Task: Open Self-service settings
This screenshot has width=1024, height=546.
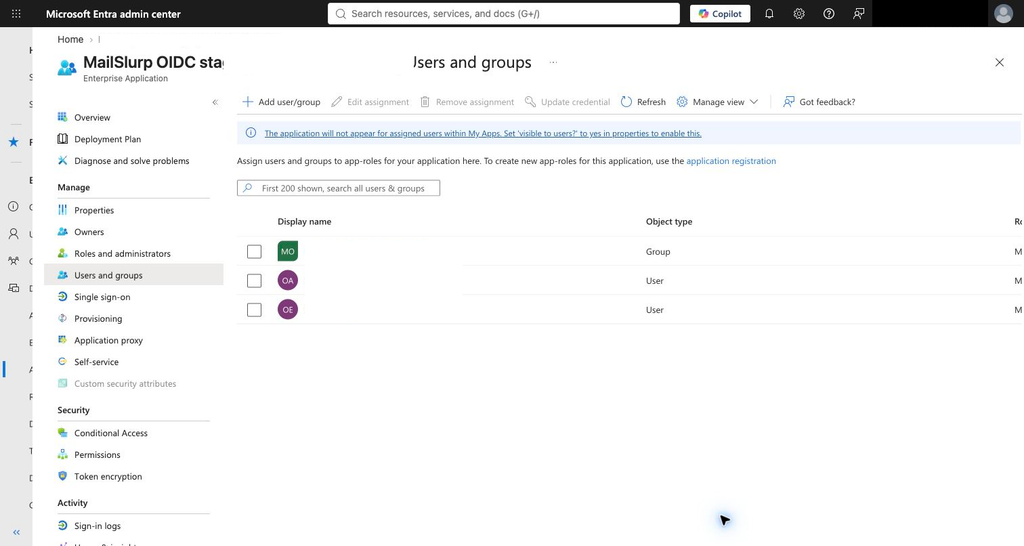Action: click(x=96, y=362)
